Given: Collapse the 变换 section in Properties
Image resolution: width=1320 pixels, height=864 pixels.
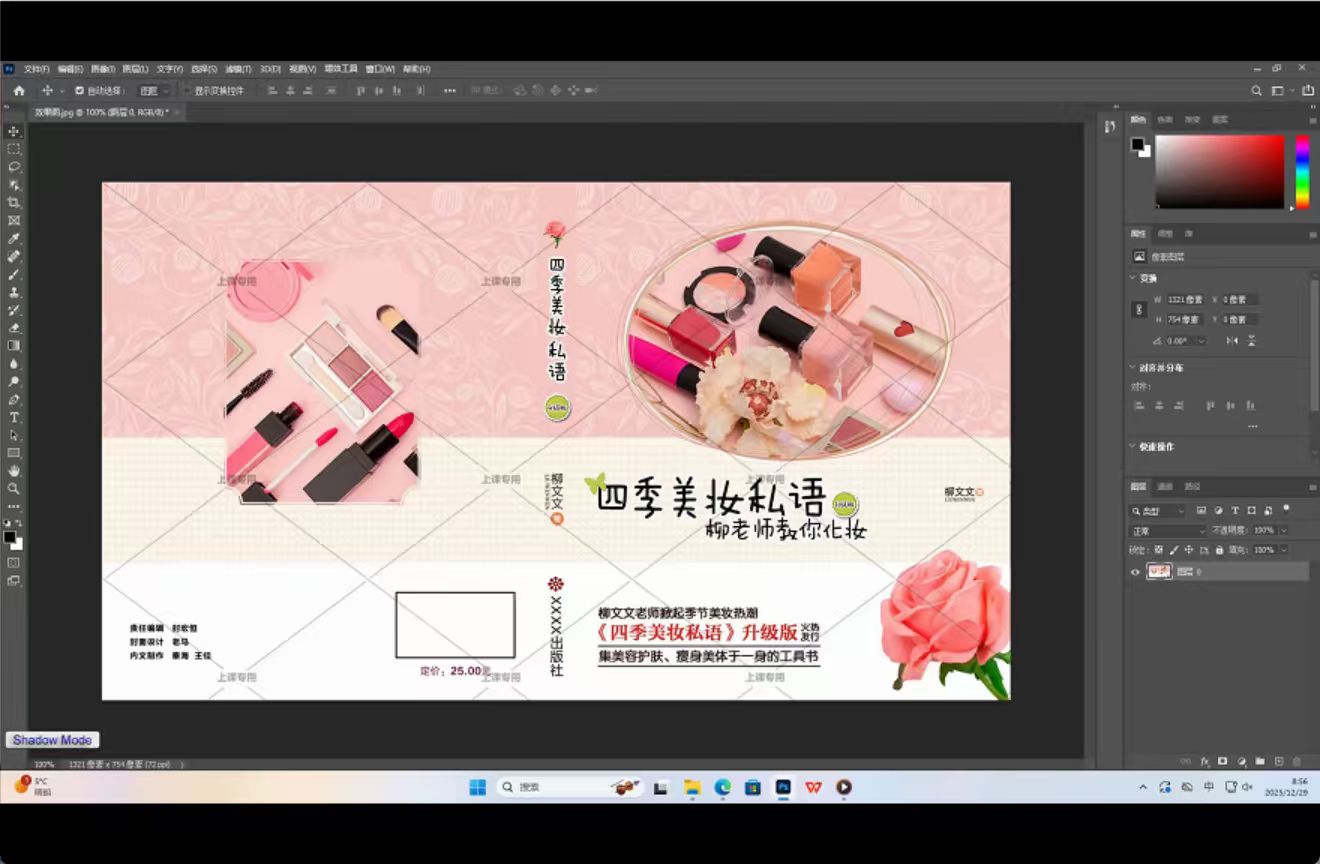Looking at the screenshot, I should [1133, 278].
